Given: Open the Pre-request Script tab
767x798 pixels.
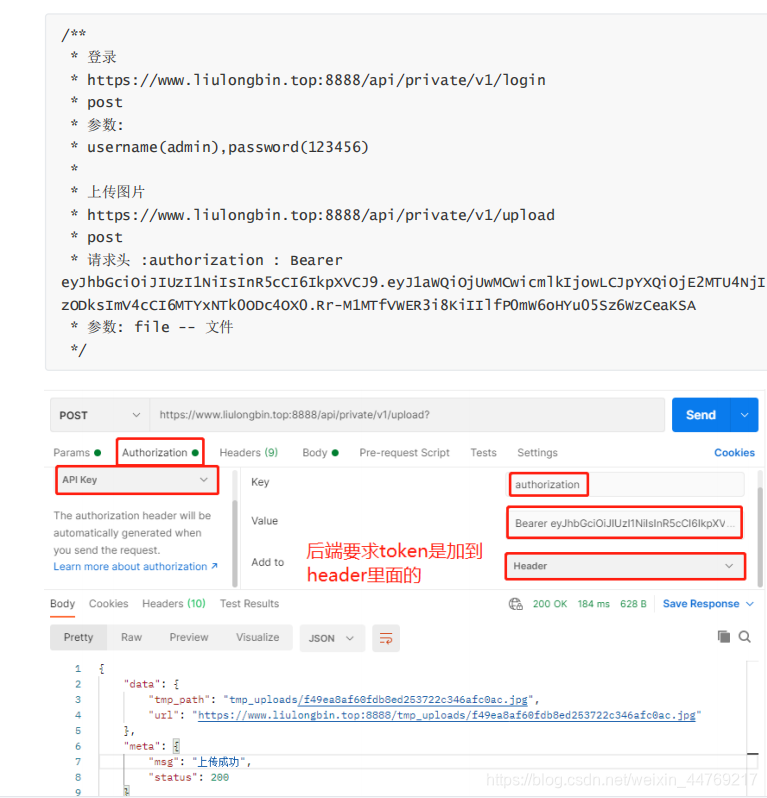Looking at the screenshot, I should (404, 452).
